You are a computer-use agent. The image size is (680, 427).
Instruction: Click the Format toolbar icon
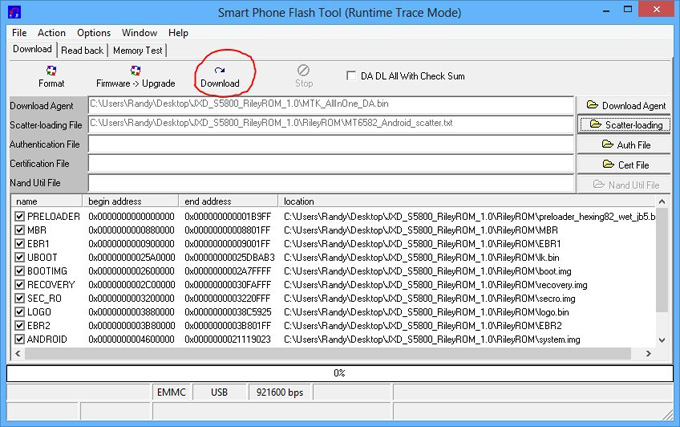[x=51, y=76]
